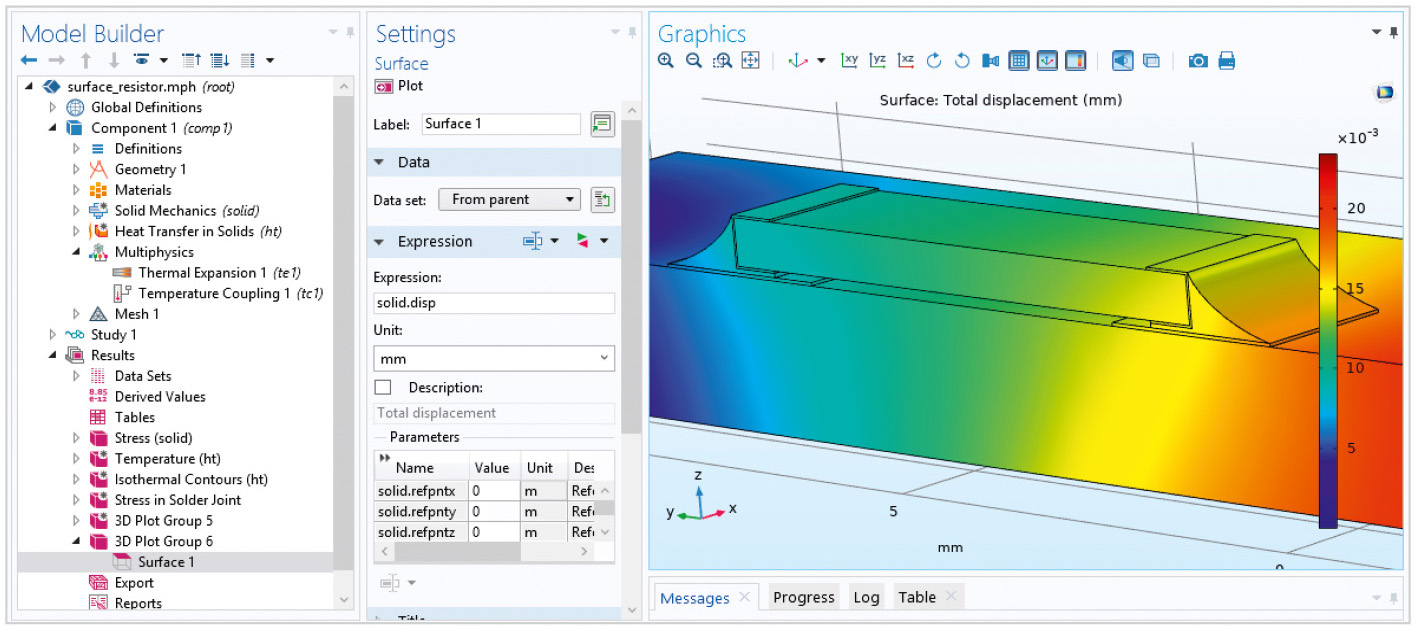Select the Surface 1 tree node
Screen dimensions: 1421x628
(166, 562)
